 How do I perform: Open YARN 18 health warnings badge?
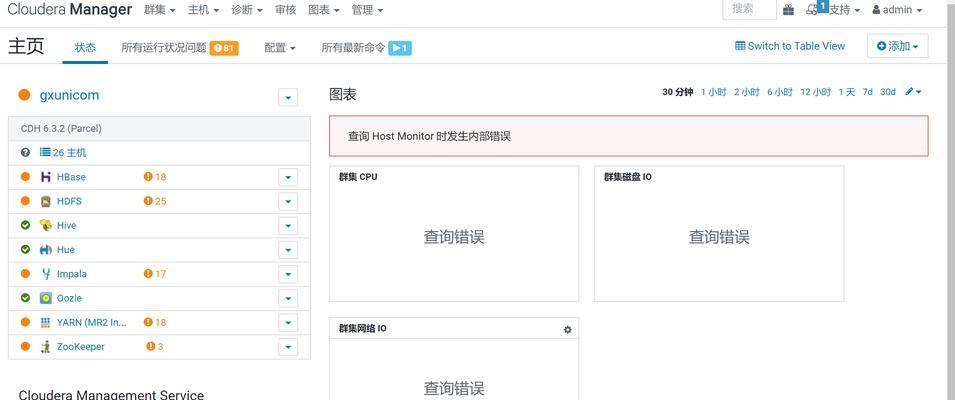(155, 323)
